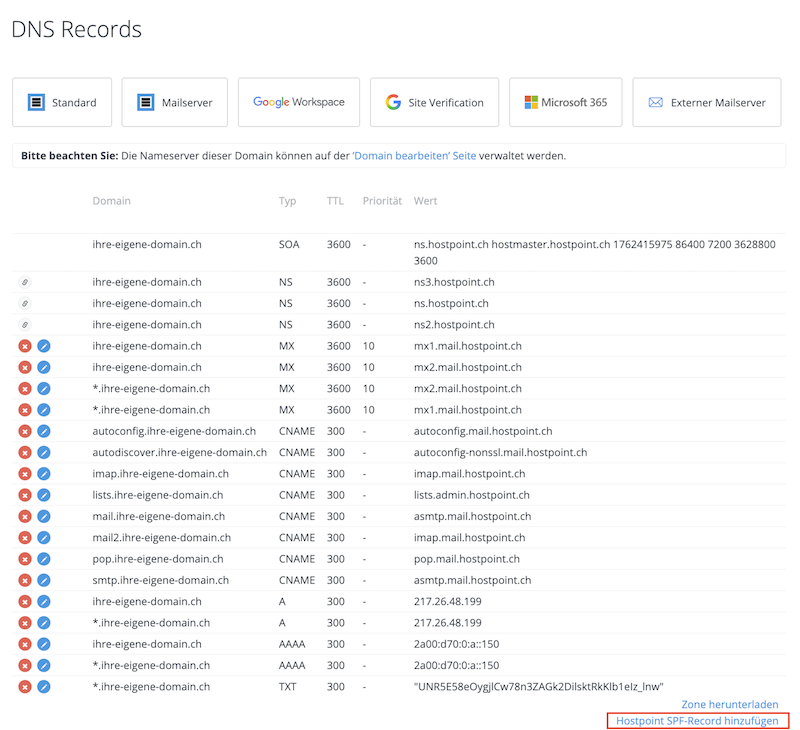Edit the pop.ihre-eigene-domain.ch record
Viewport: 800px width, 730px height.
tap(44, 559)
